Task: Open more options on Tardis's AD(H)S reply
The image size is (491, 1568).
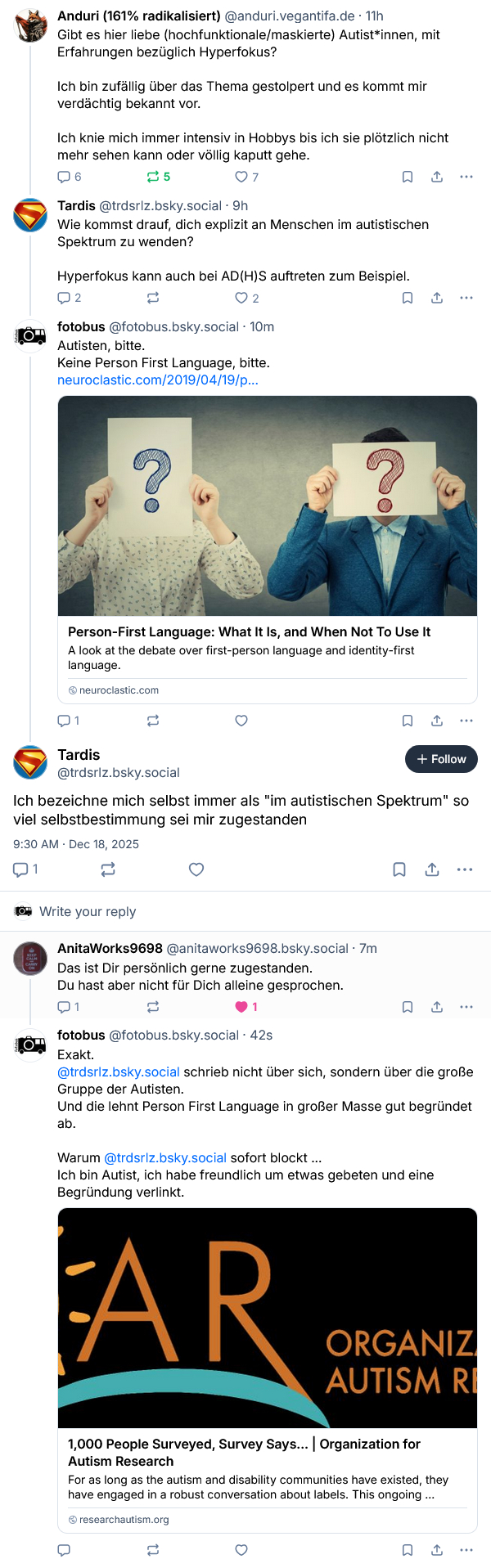Action: 466,298
